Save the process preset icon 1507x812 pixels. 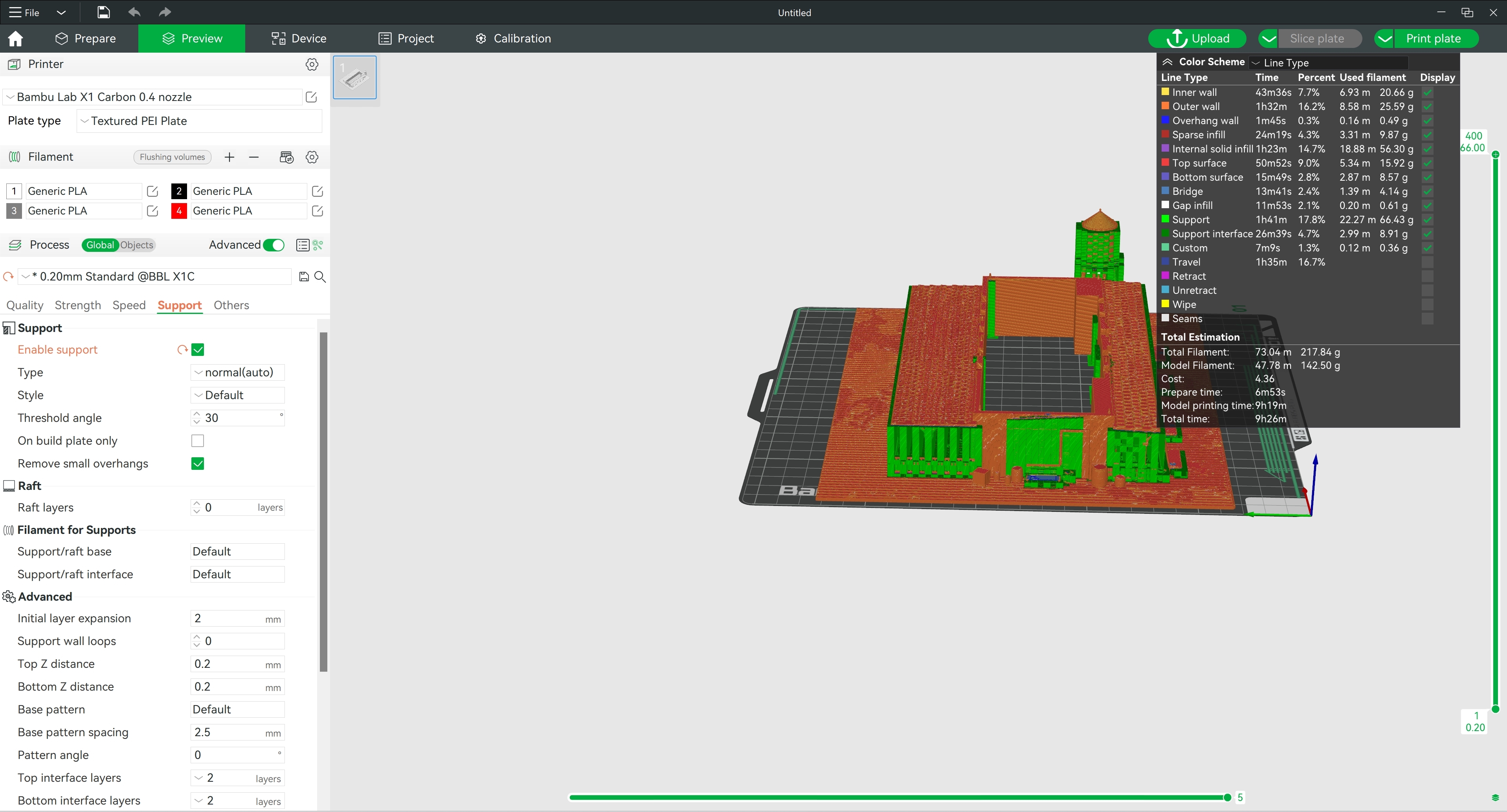(304, 277)
